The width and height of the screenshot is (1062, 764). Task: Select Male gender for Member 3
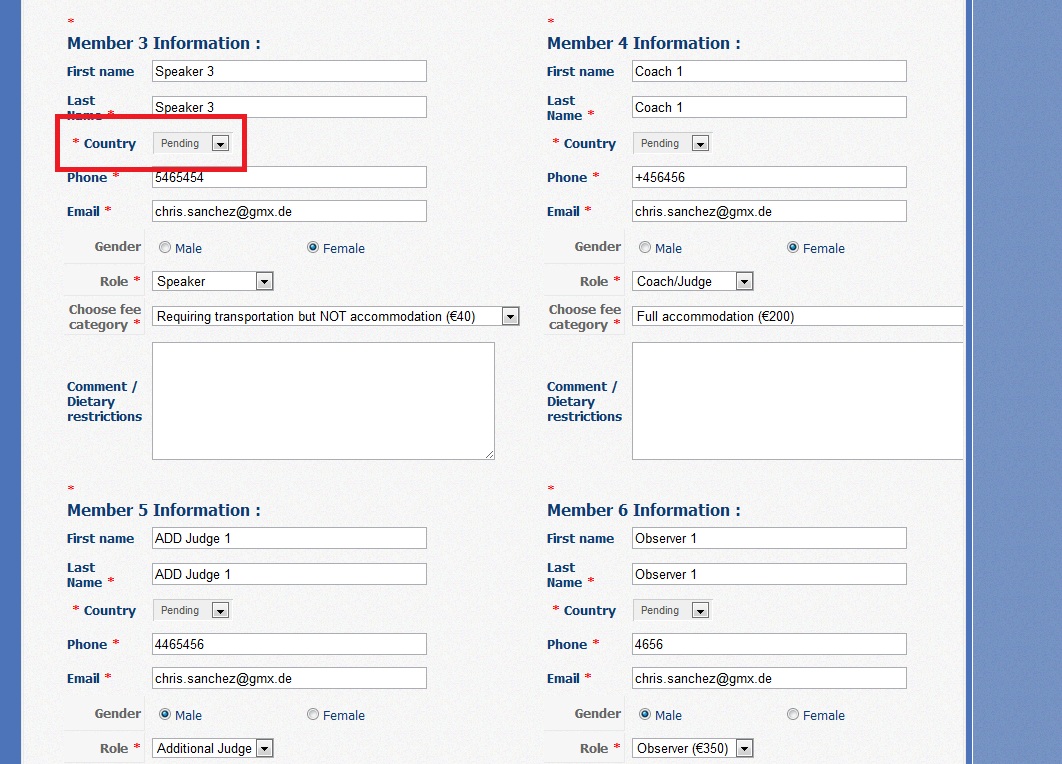point(165,248)
